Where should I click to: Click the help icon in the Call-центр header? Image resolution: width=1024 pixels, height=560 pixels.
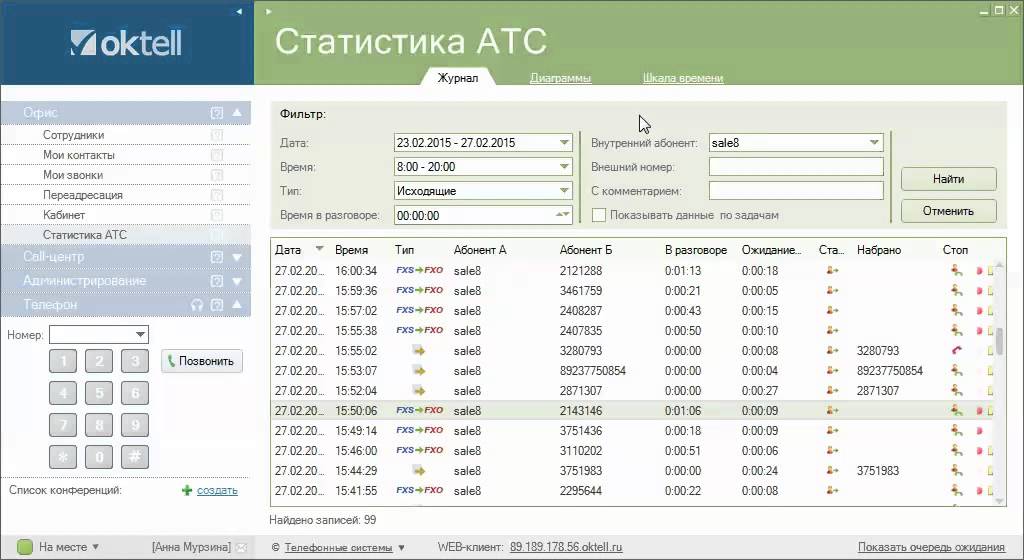(217, 257)
